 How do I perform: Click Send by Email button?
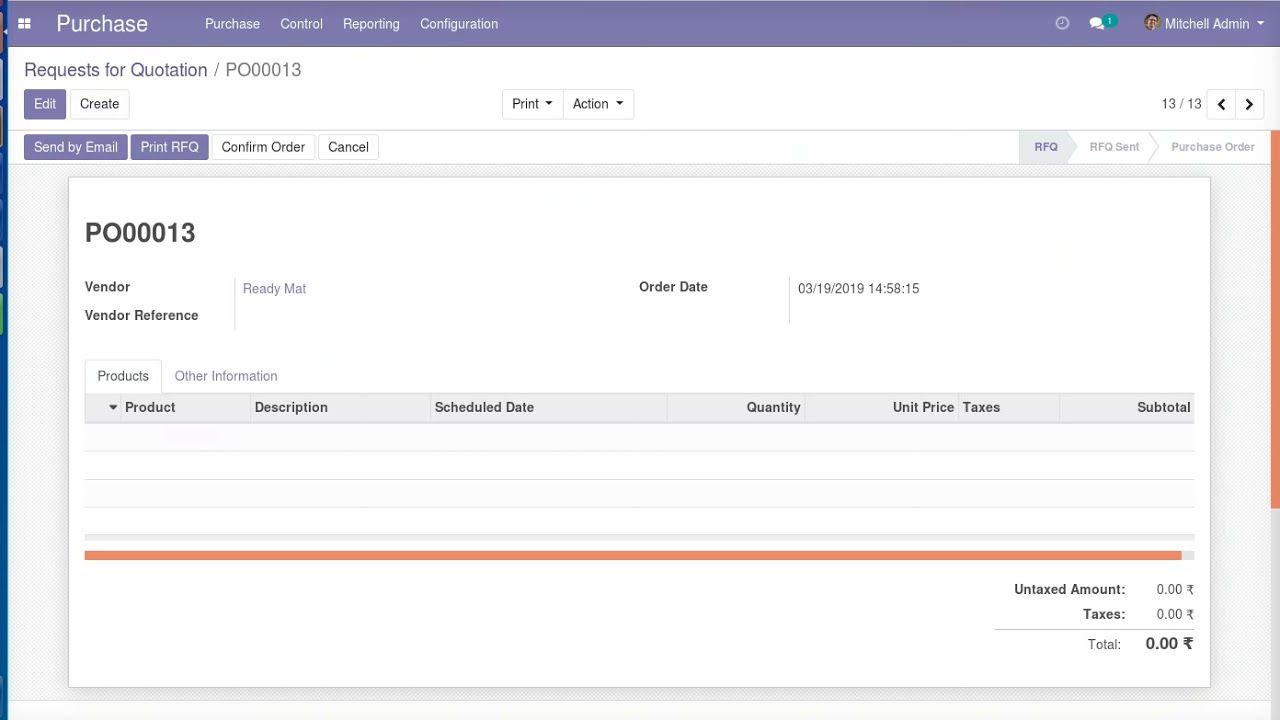[76, 147]
